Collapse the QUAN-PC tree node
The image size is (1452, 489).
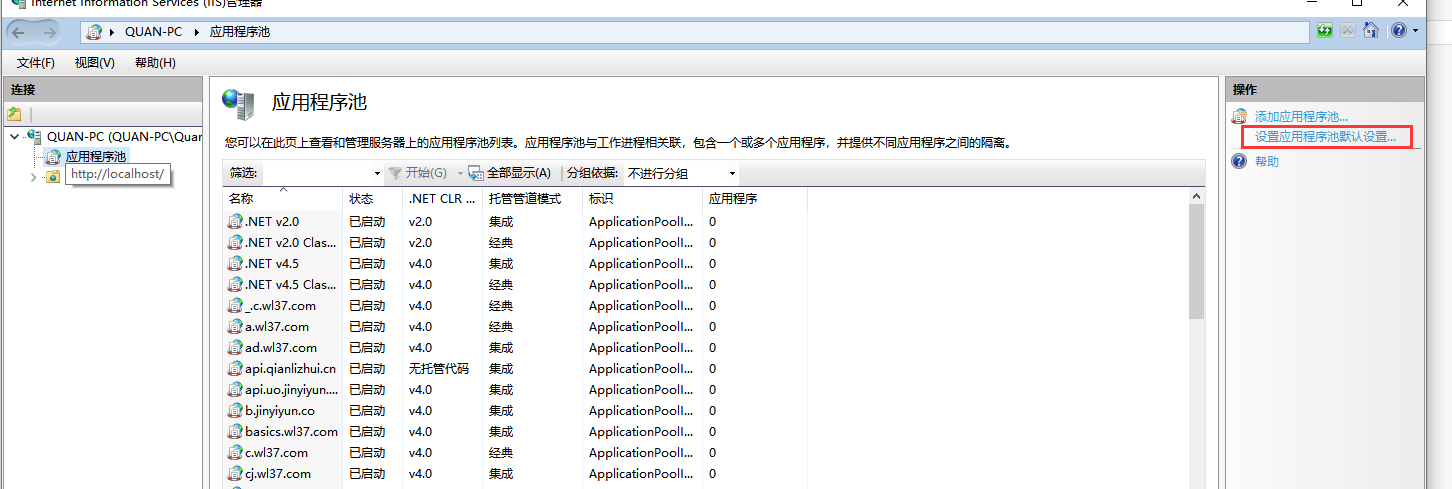[14, 137]
